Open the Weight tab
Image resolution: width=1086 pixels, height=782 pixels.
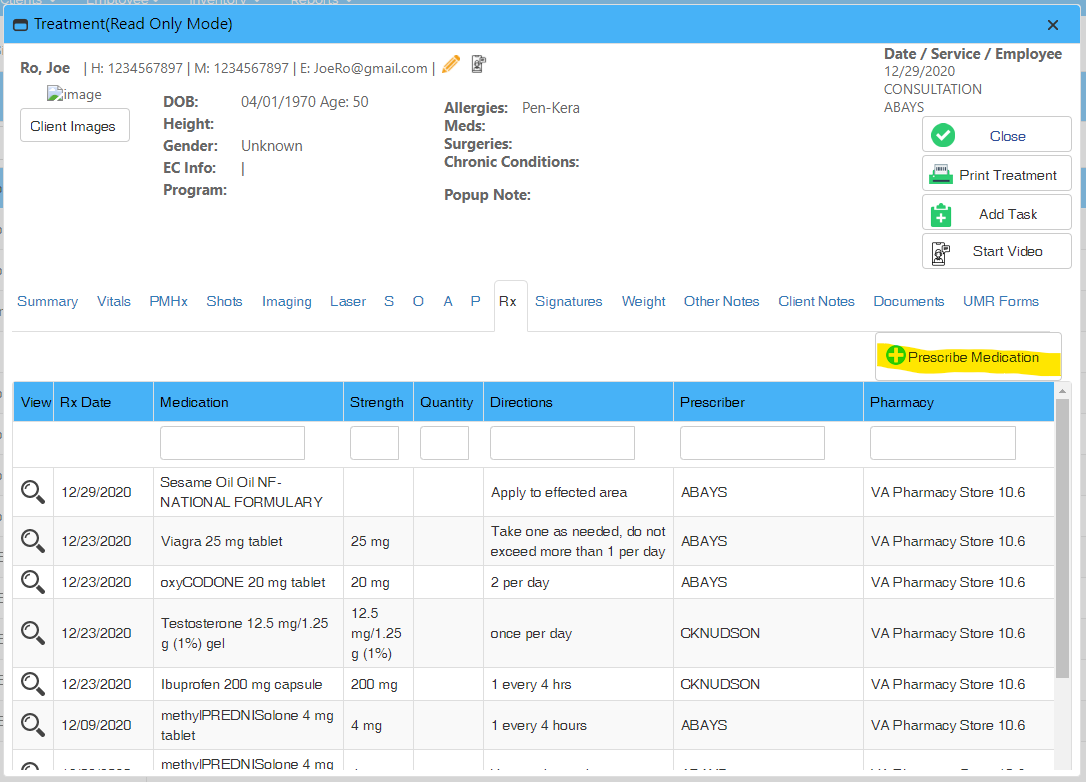[643, 301]
